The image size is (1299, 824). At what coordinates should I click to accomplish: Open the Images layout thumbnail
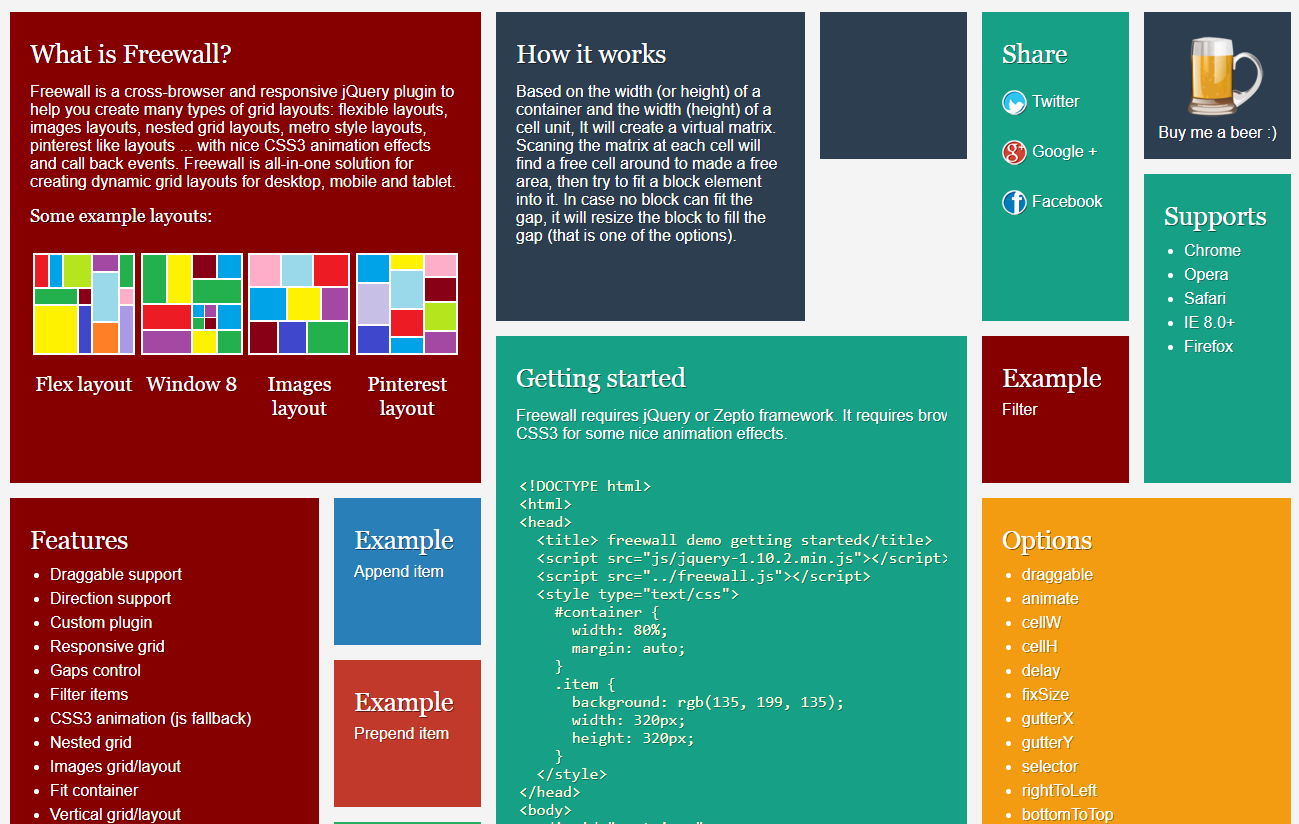(x=299, y=304)
